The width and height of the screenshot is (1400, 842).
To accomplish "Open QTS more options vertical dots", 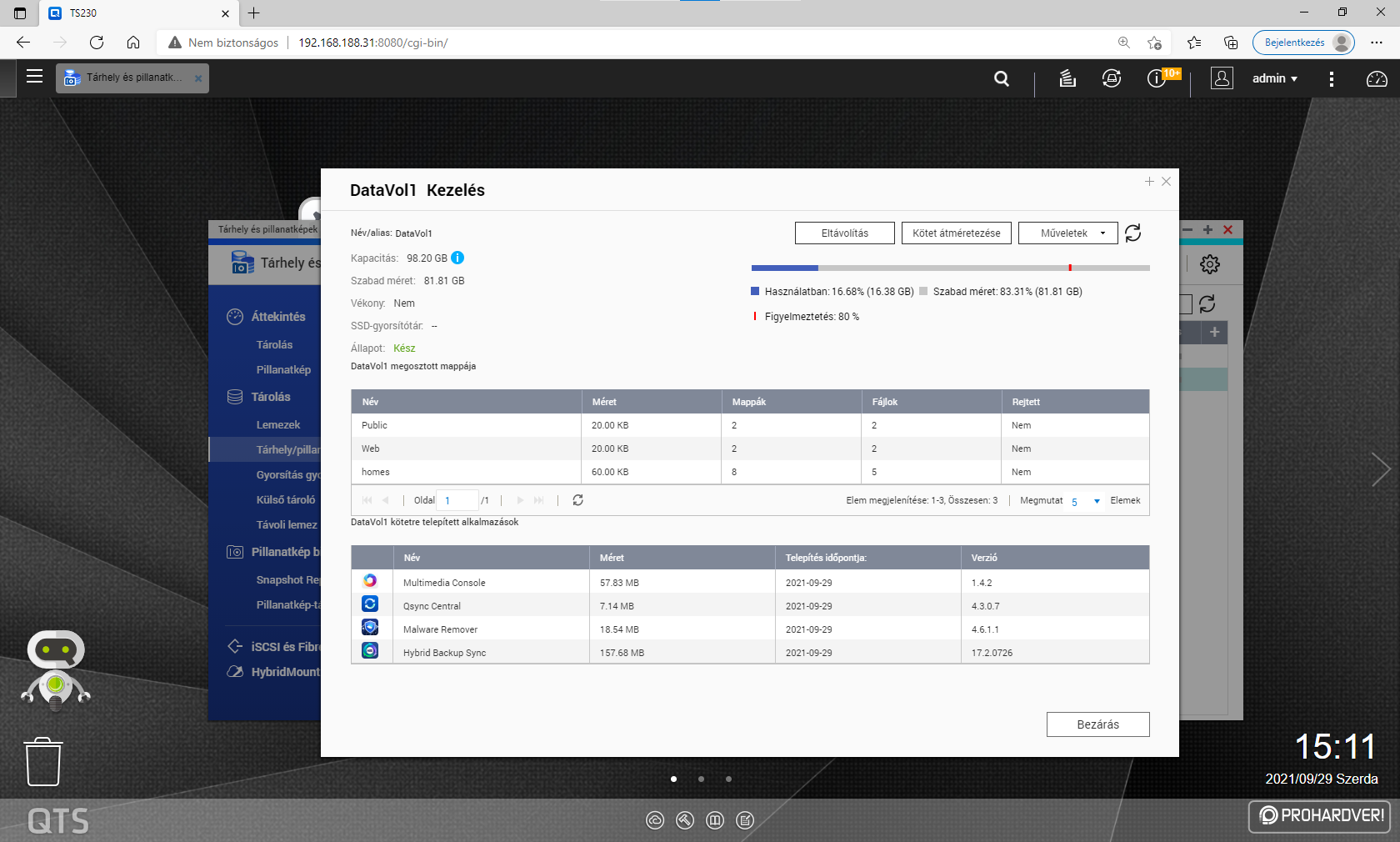I will (1332, 78).
